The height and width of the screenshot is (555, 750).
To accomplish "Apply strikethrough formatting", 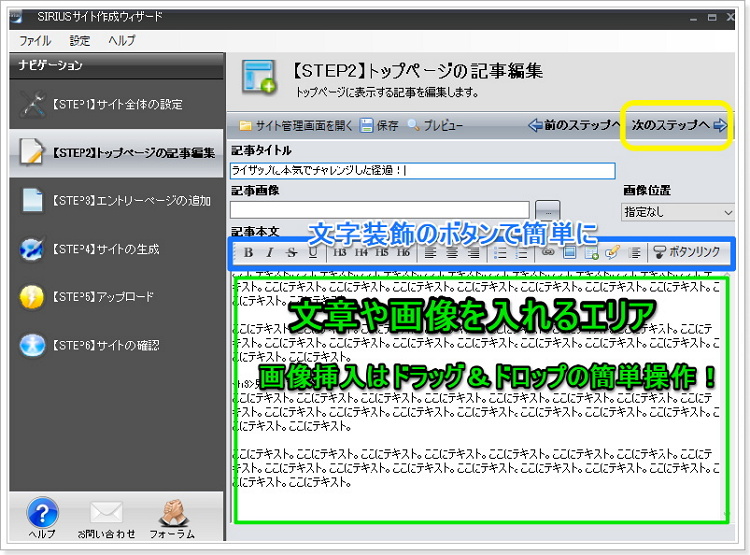I will [291, 253].
